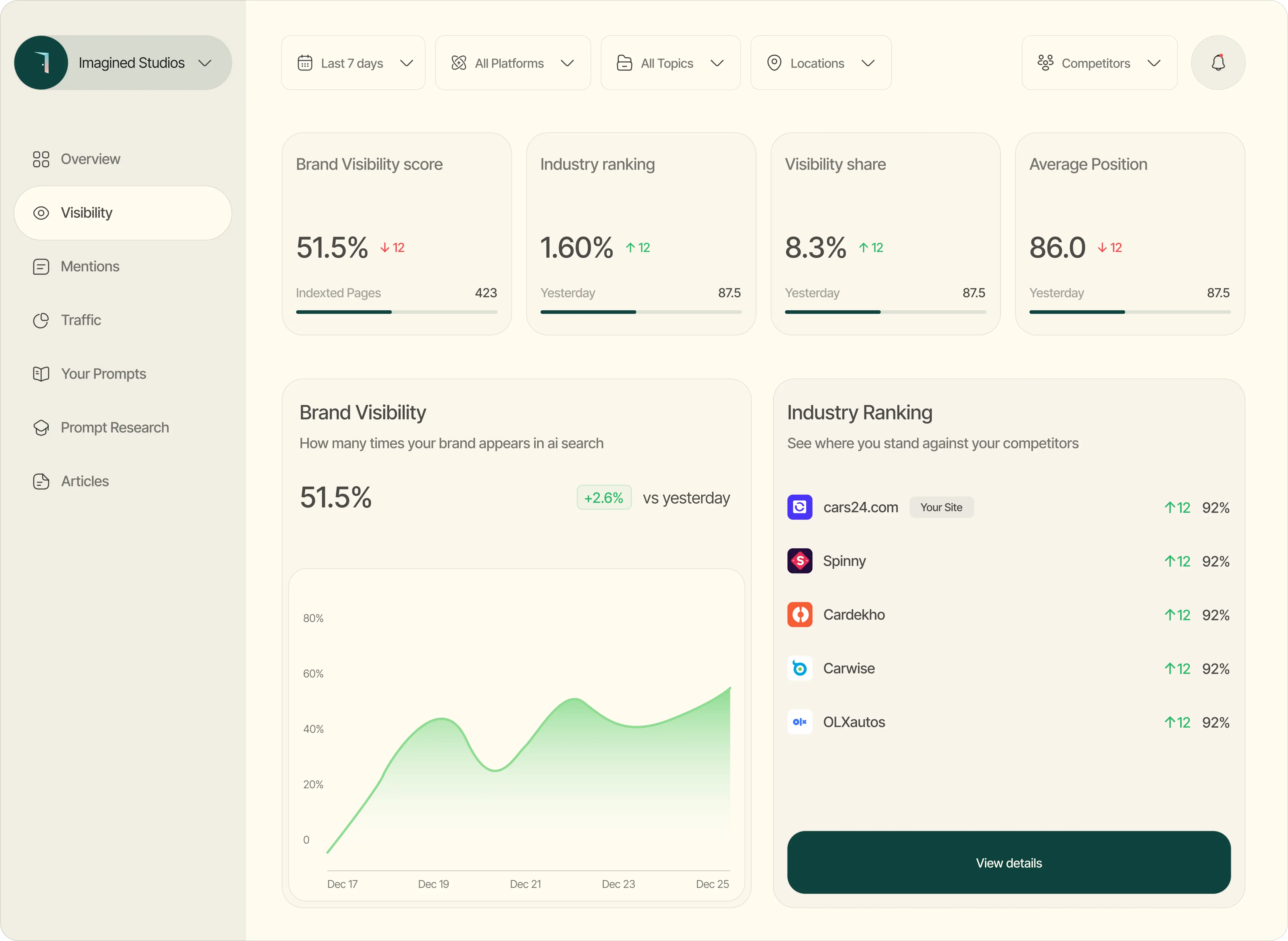Screen dimensions: 1288x941
Task: Open the All Topics dropdown
Action: 670,63
